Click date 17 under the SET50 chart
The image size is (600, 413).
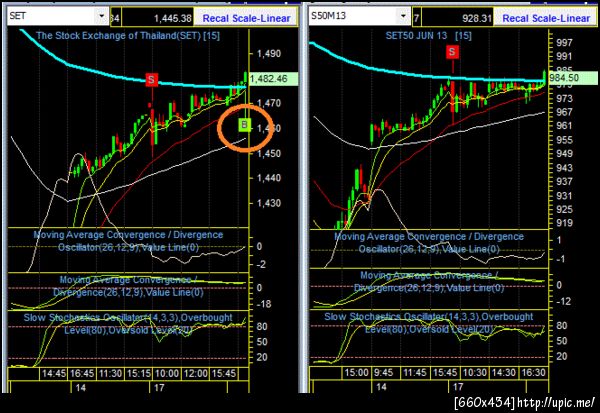pos(458,387)
